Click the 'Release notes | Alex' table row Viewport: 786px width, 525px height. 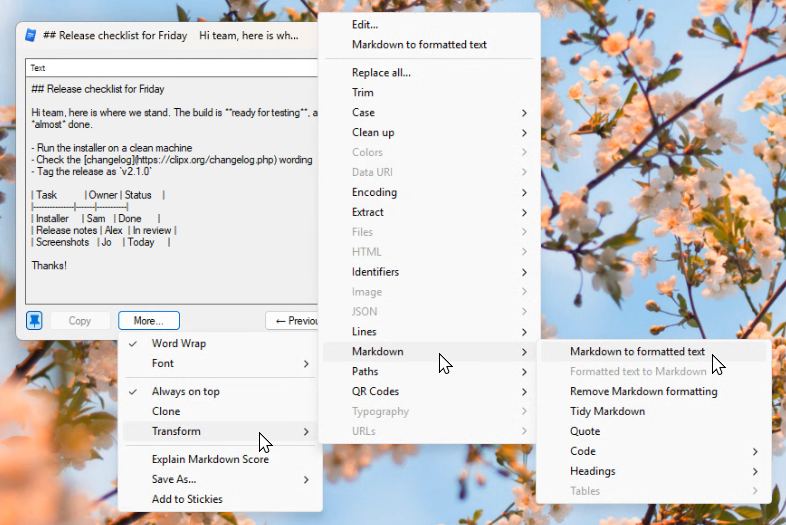[104, 231]
